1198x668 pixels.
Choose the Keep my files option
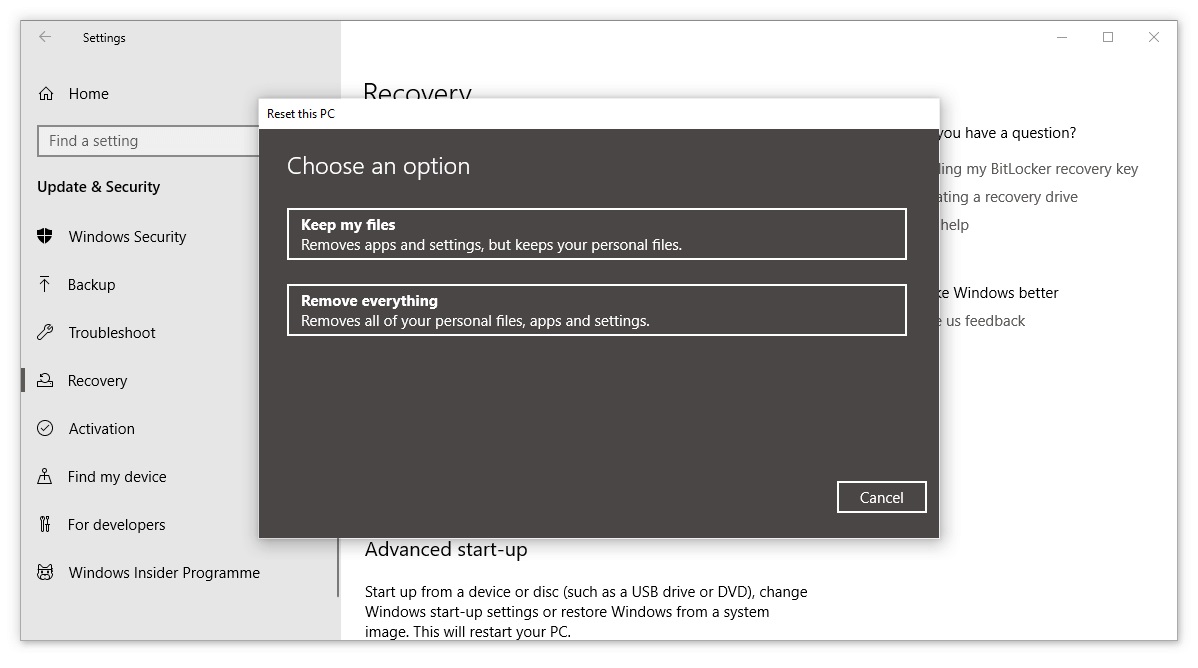[596, 234]
